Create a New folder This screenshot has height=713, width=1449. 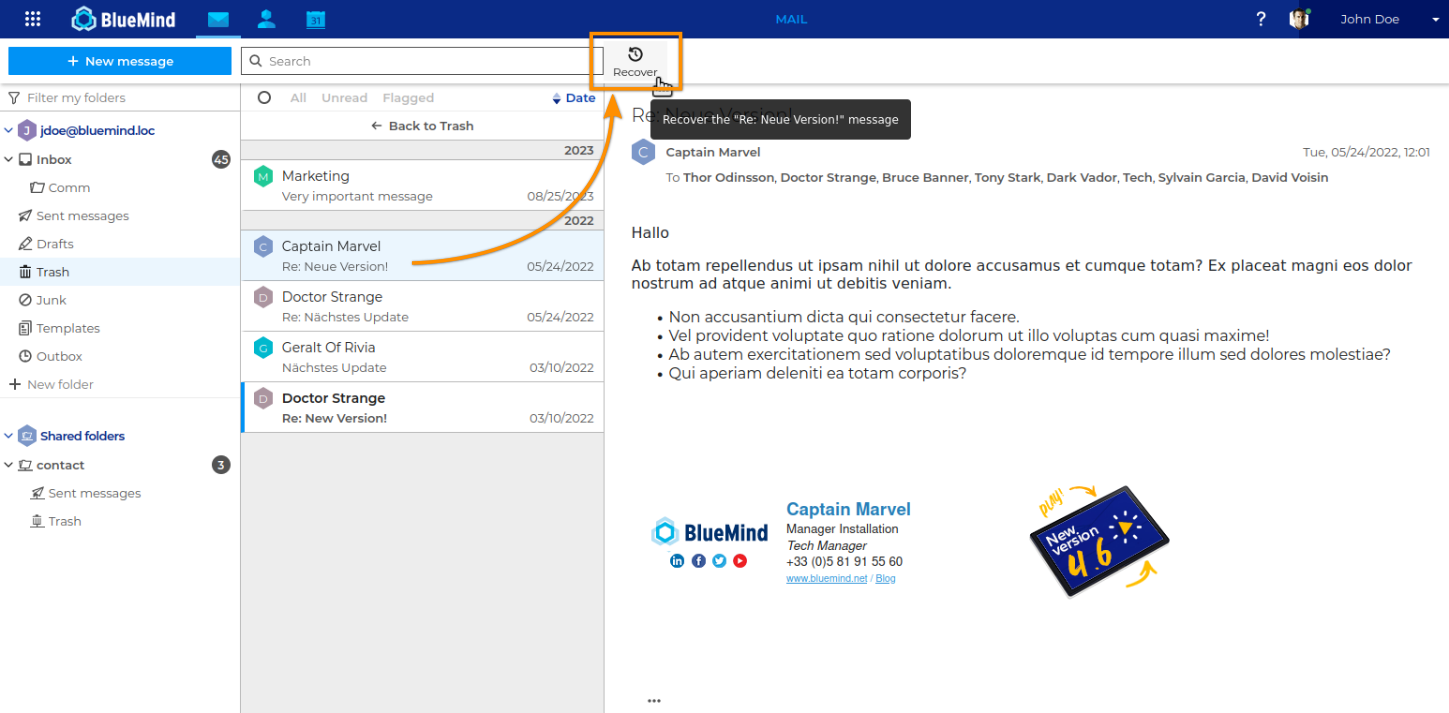pyautogui.click(x=51, y=384)
